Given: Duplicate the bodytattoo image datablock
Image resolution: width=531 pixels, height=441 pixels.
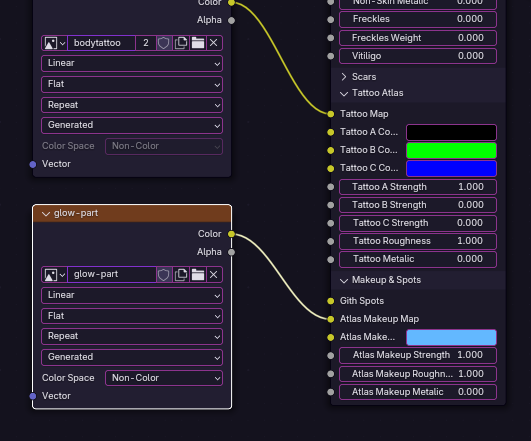Looking at the screenshot, I should click(x=181, y=43).
